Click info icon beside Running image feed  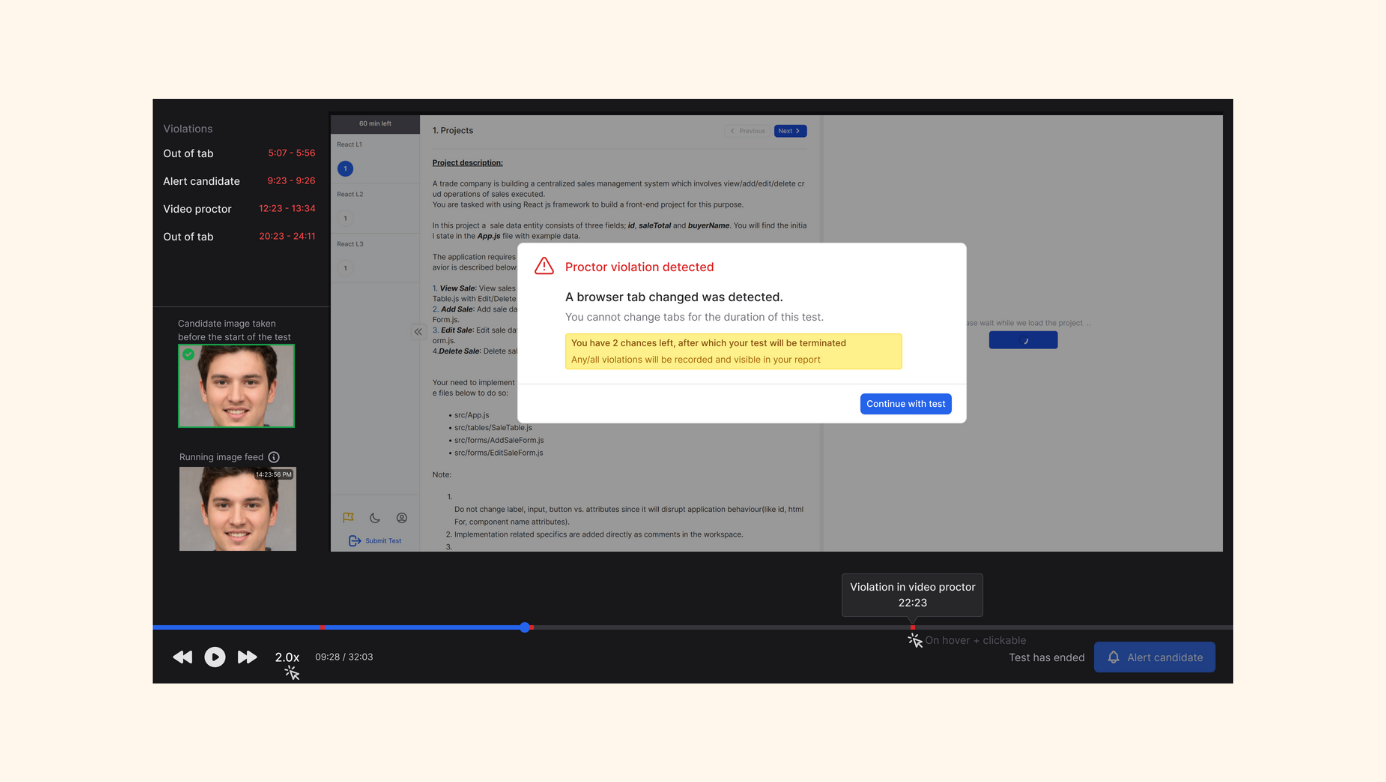point(274,457)
